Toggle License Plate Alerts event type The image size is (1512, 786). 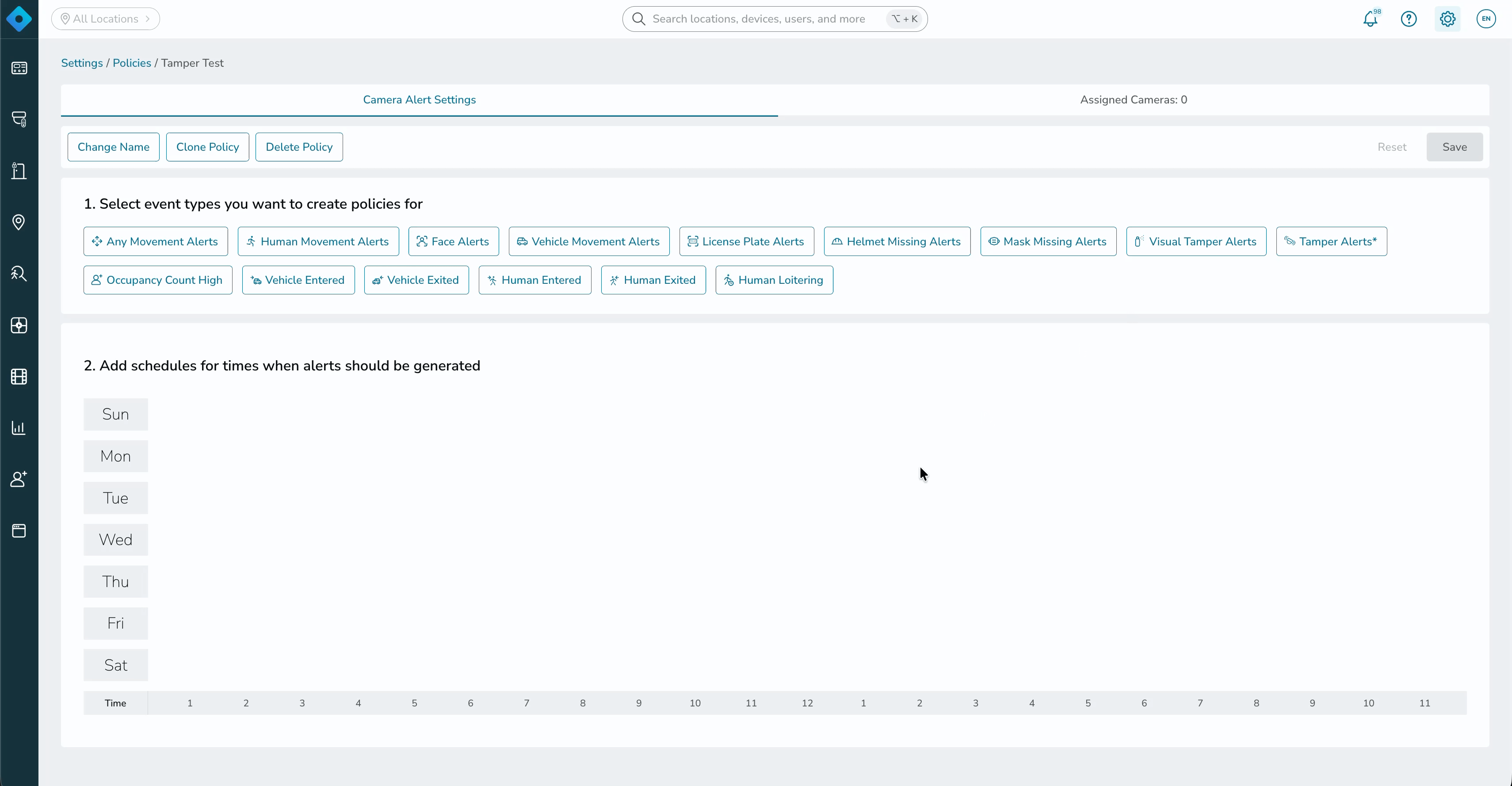point(747,241)
